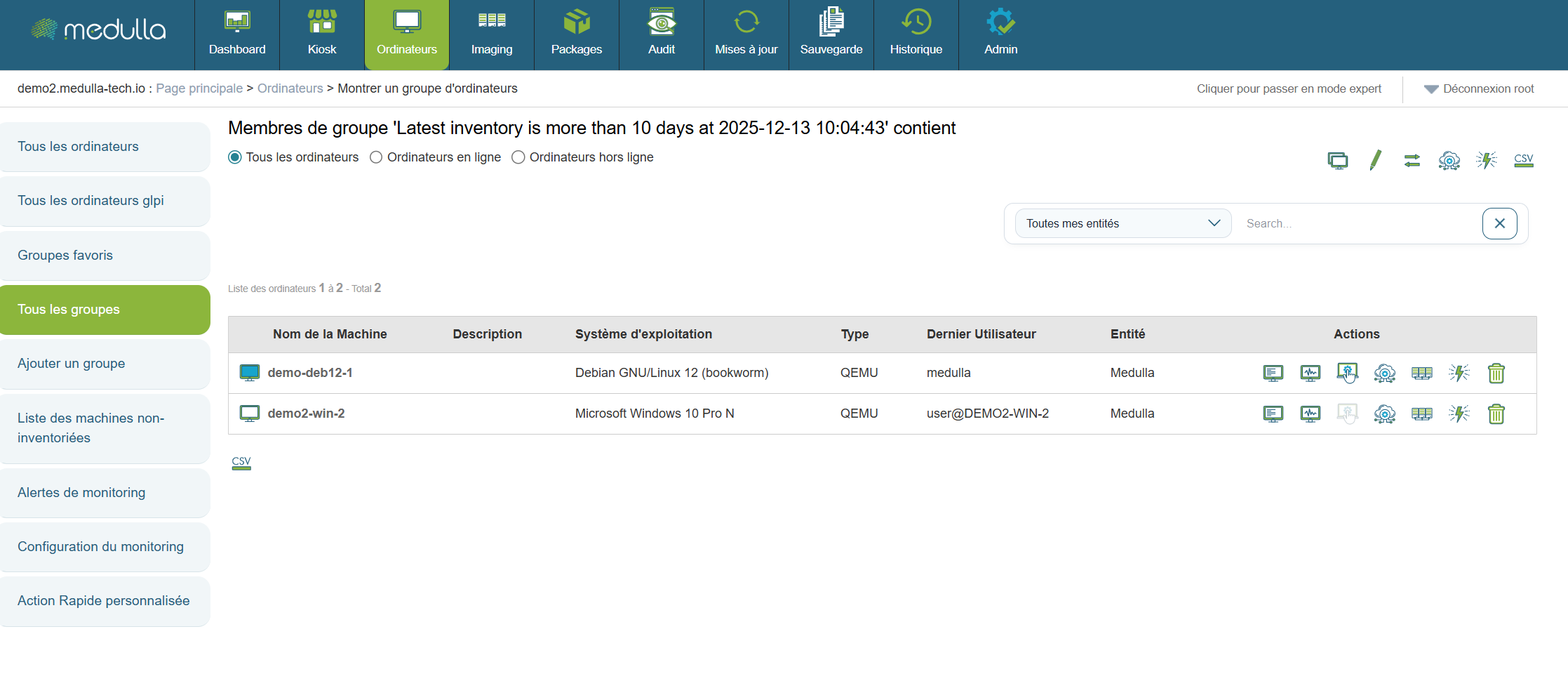Open the Packages tab in the top navigation
This screenshot has width=1568, height=681.
point(576,35)
